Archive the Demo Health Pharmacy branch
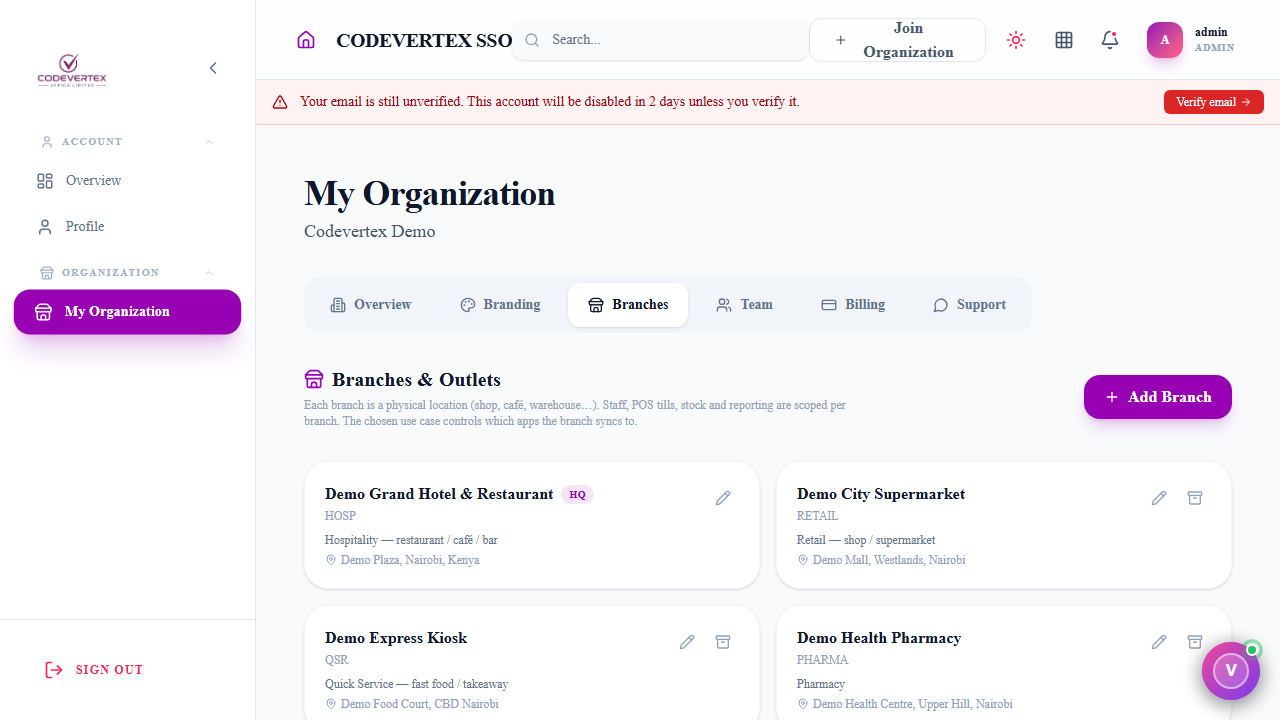Screen dimensions: 1280x720 (x=1195, y=642)
